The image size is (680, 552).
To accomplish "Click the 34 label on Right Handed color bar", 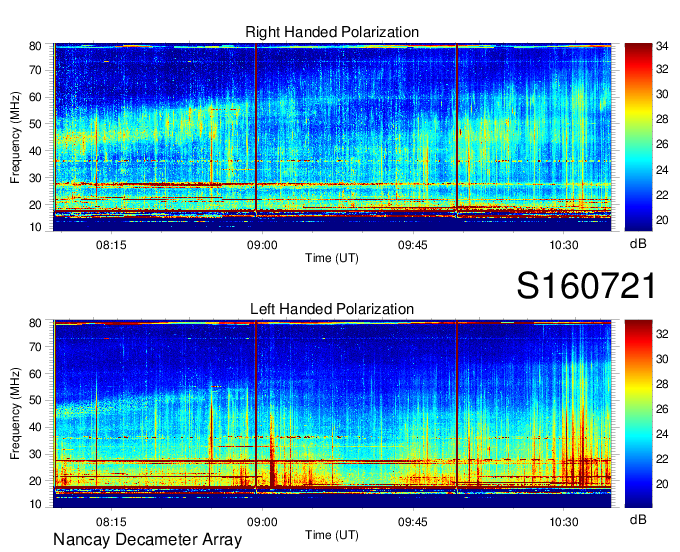I will tap(662, 46).
